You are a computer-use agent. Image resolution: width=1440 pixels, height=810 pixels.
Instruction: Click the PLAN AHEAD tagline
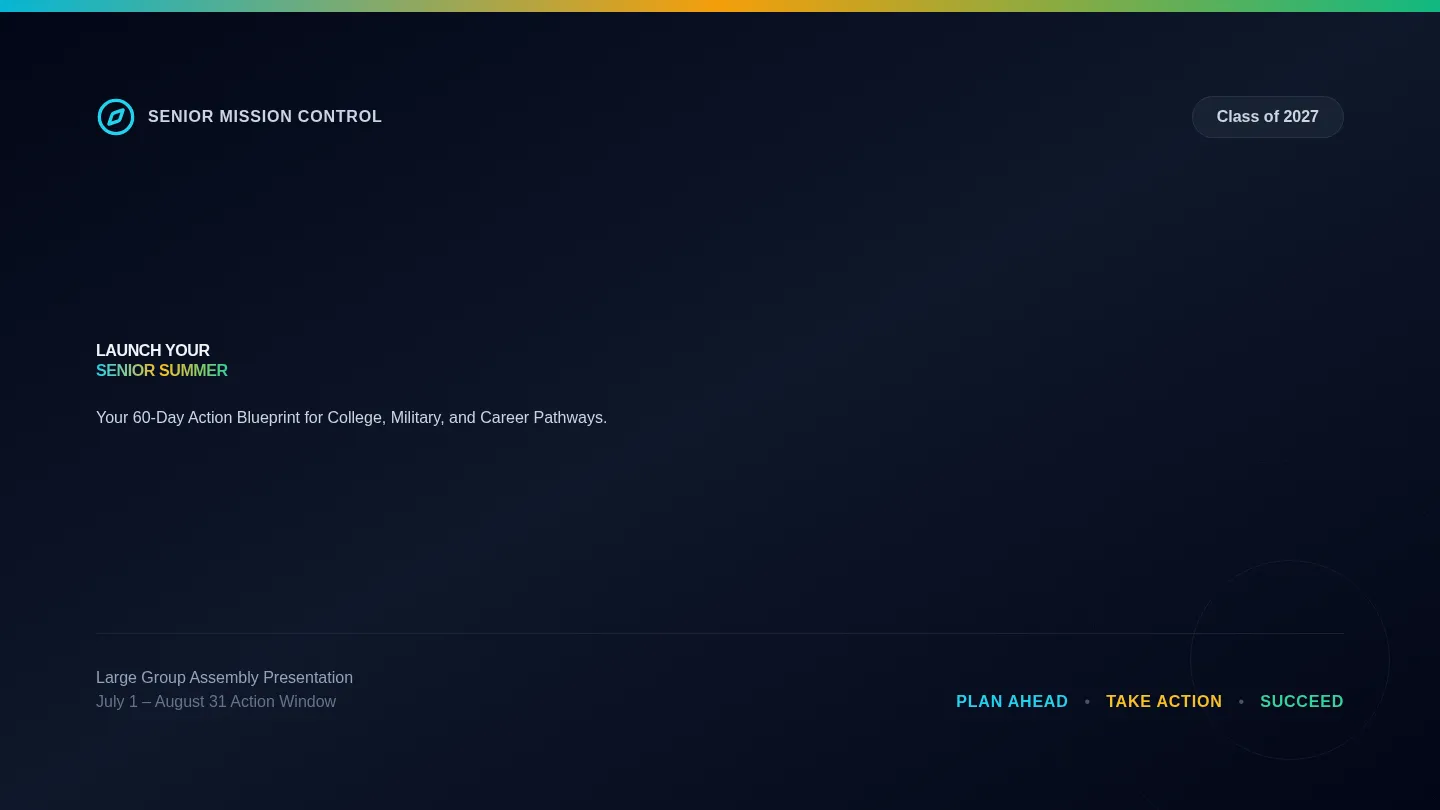tap(1012, 702)
